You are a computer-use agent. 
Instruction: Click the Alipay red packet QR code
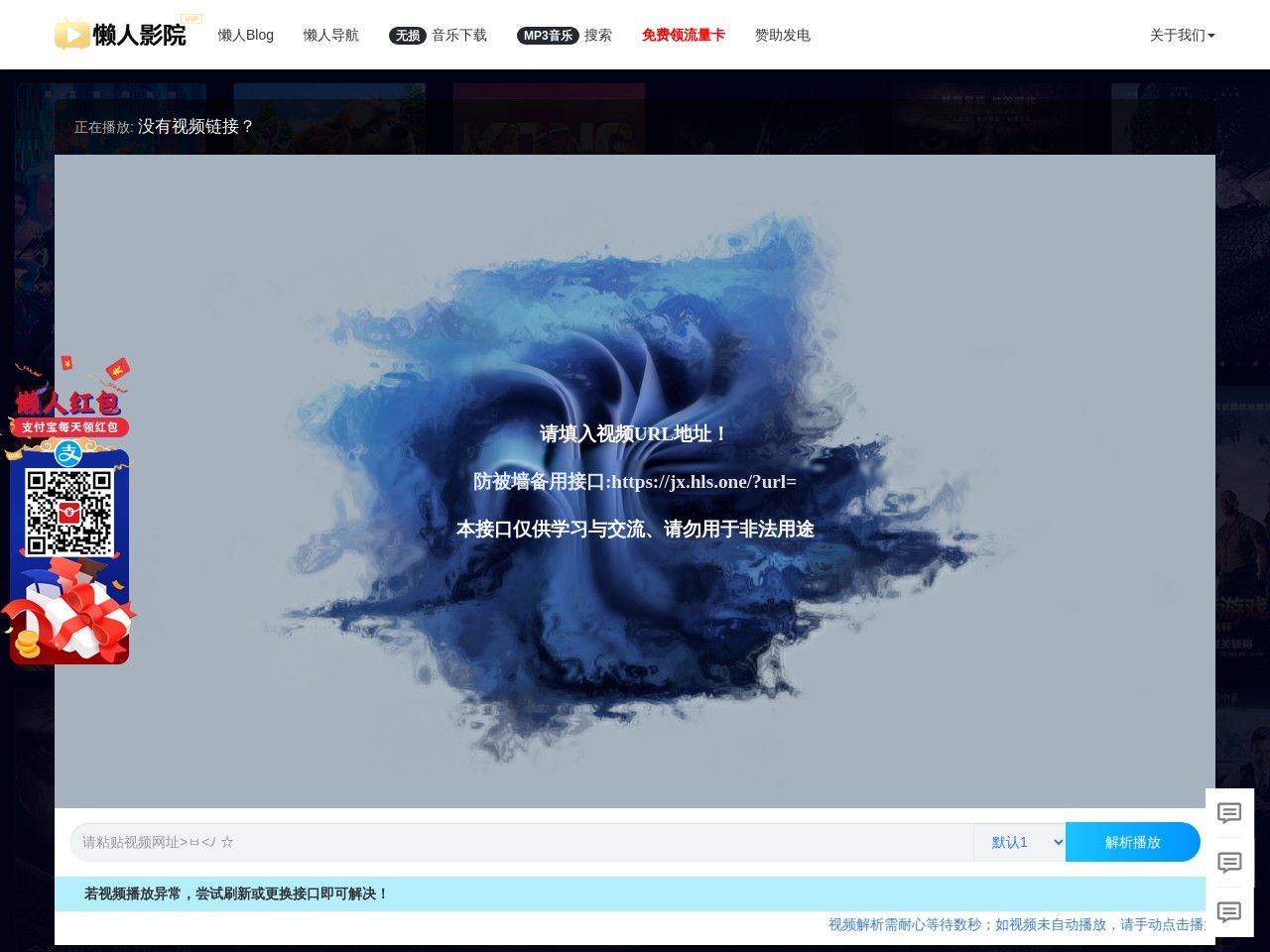tap(68, 512)
